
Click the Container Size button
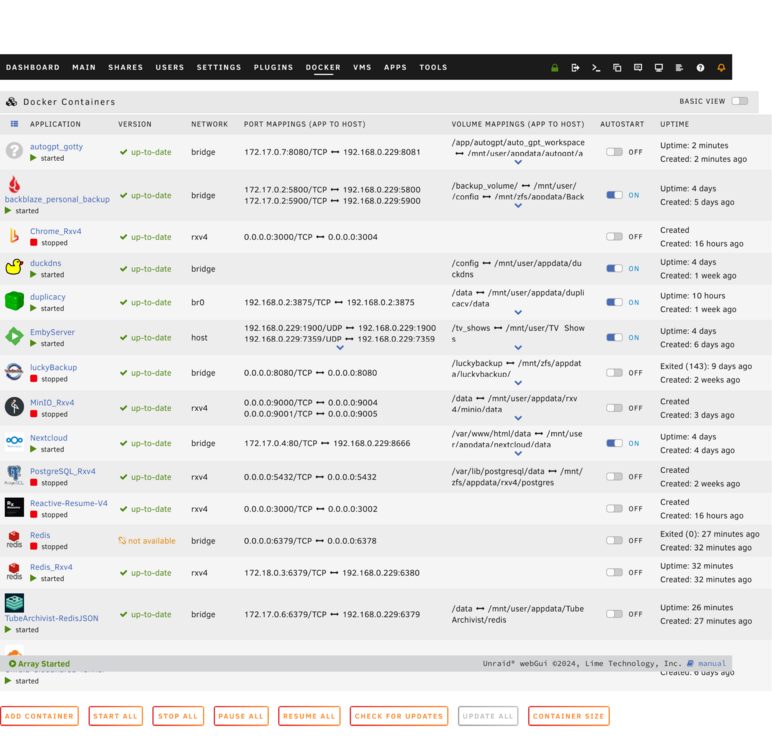click(568, 716)
